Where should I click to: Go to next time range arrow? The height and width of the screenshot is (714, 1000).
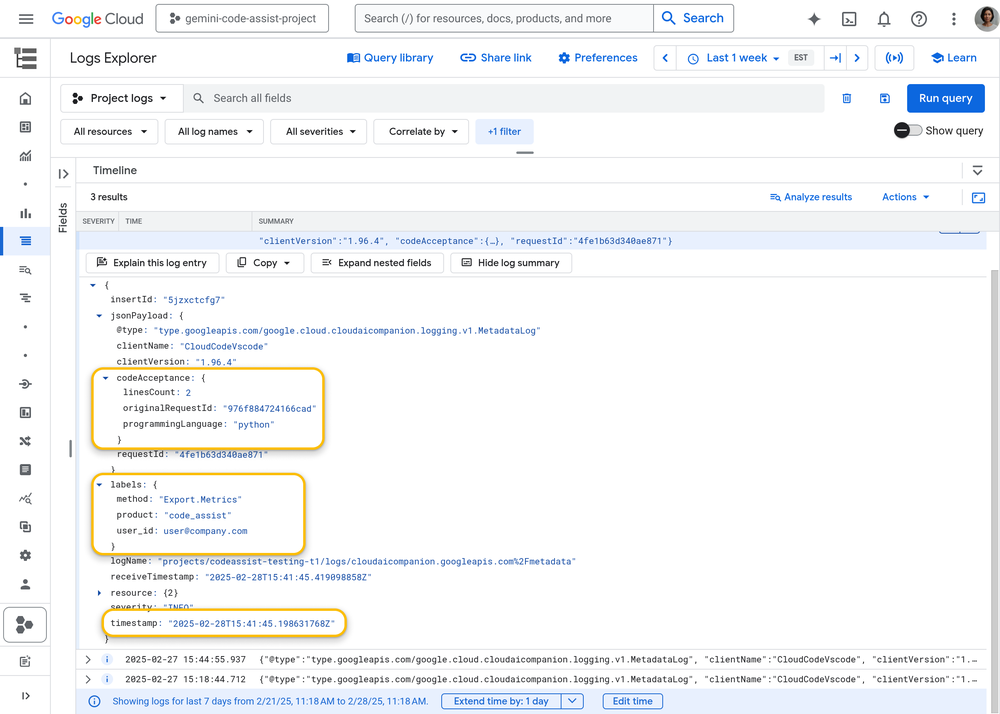coord(857,58)
